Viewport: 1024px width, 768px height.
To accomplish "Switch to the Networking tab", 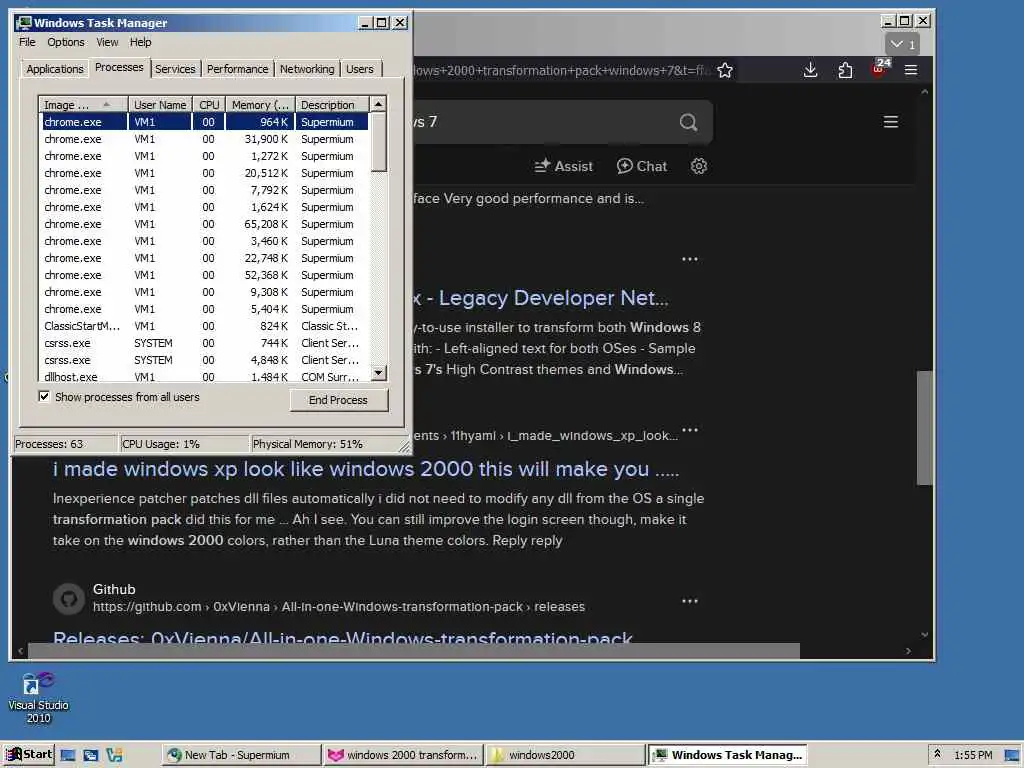I will 307,69.
